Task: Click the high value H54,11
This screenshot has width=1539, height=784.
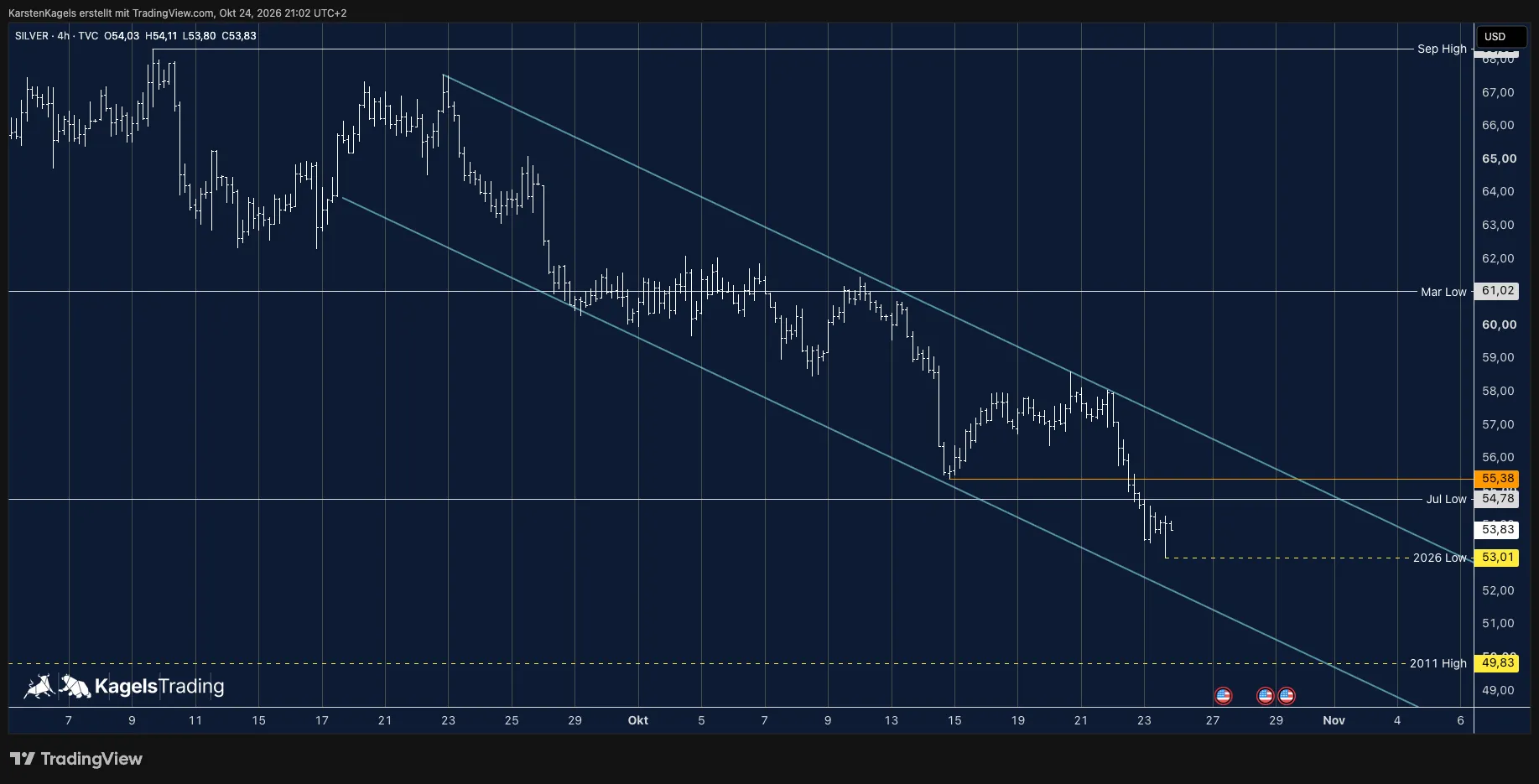Action: [161, 36]
